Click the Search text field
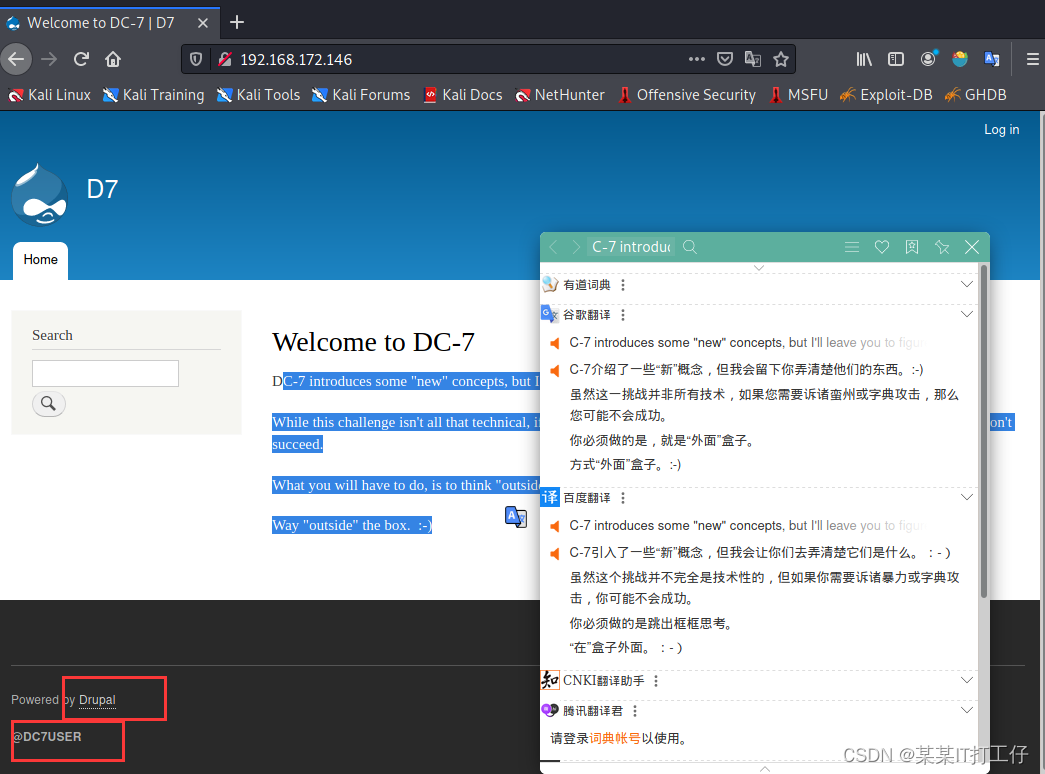Viewport: 1045px width, 774px height. (x=105, y=373)
